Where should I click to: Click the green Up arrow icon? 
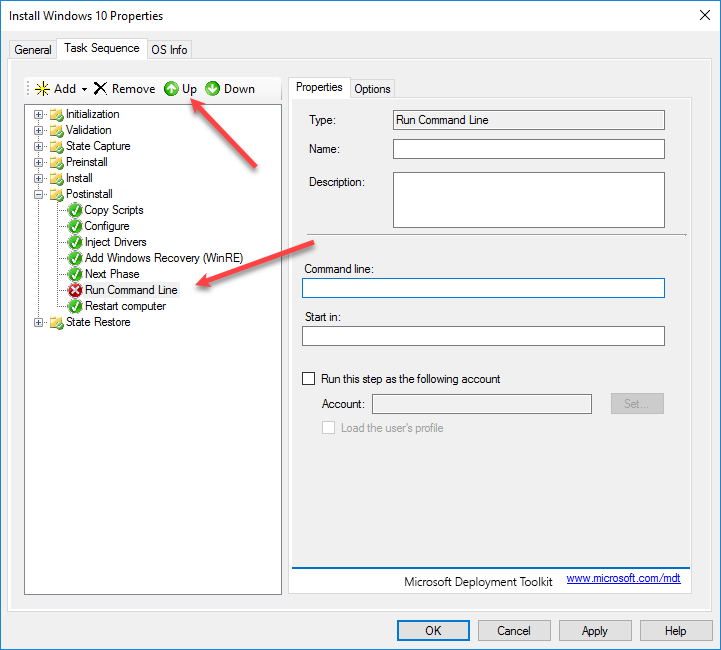[x=171, y=89]
